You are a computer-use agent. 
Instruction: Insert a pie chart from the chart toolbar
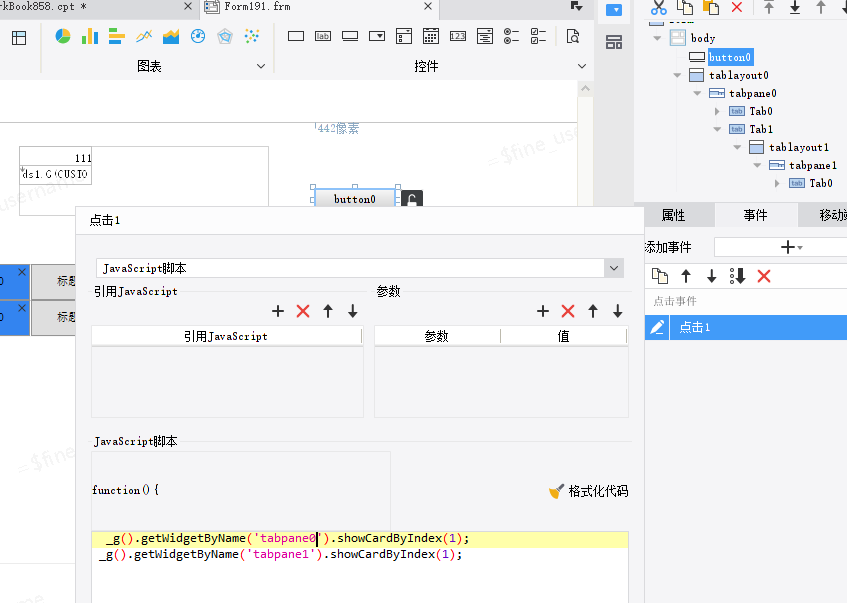pyautogui.click(x=63, y=36)
